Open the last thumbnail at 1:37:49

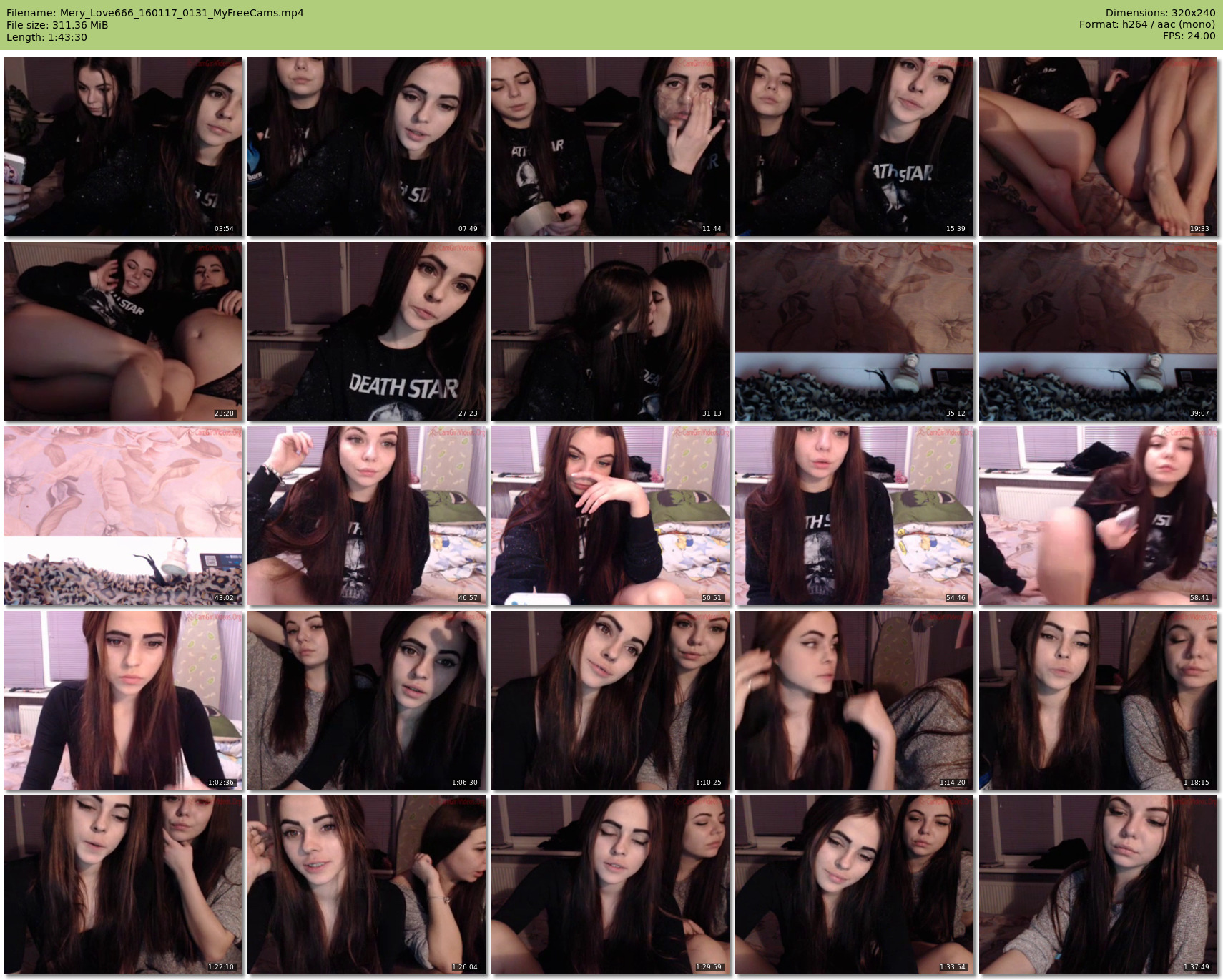tap(1099, 885)
